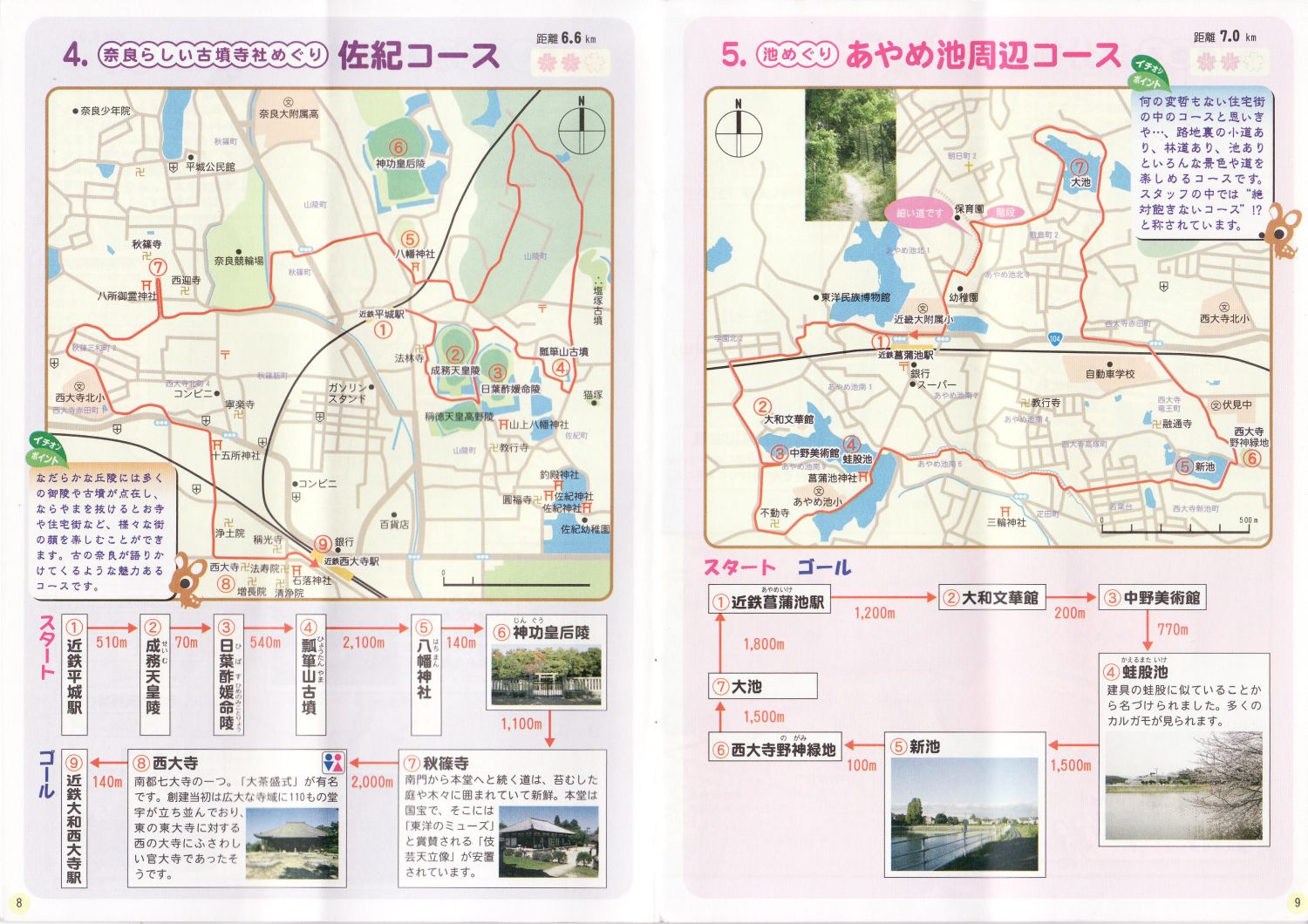Click the 佐紀コース heading
Viewport: 1308px width, 924px height.
coord(419,56)
